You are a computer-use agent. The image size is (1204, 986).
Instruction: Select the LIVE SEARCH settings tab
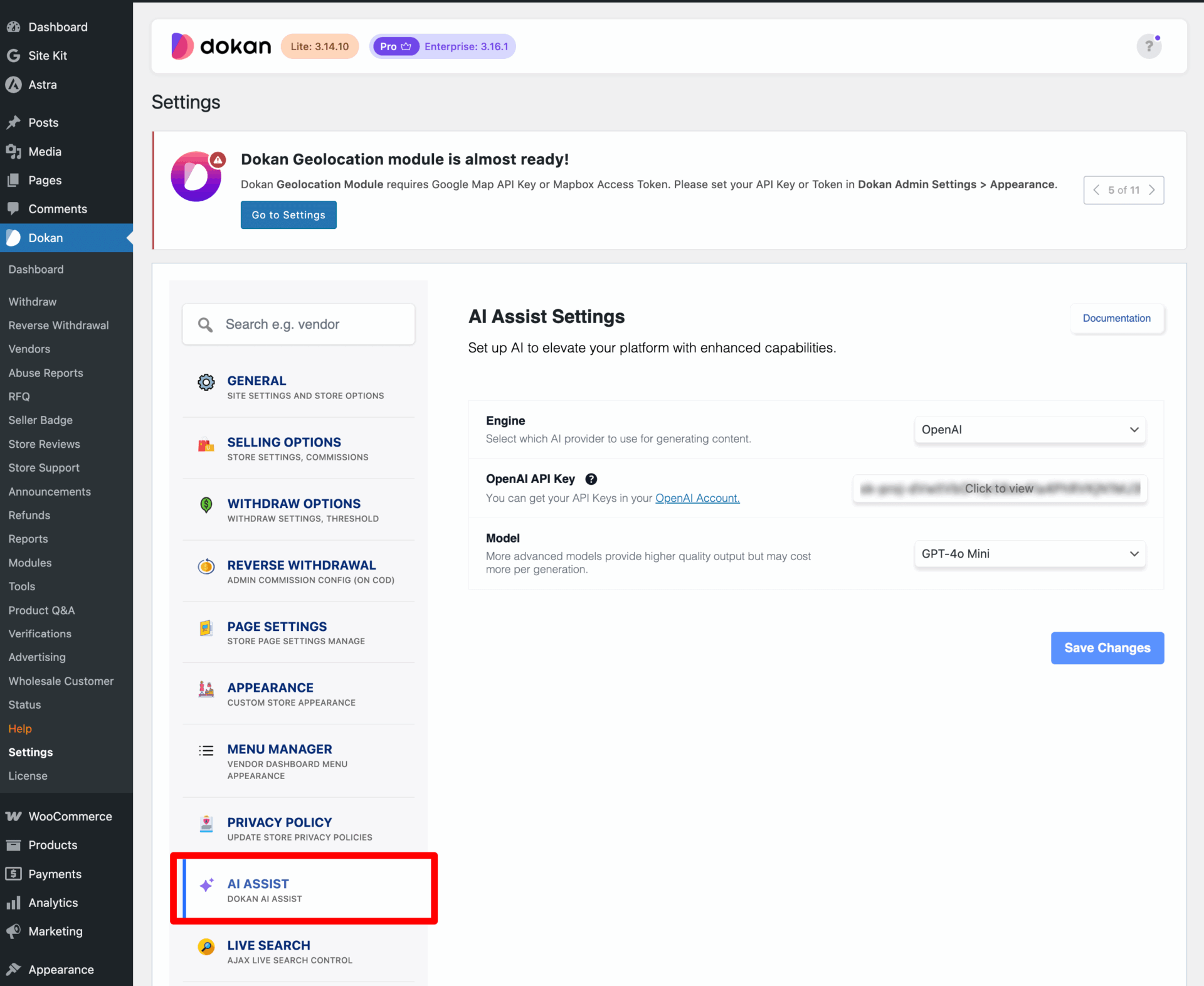click(298, 952)
